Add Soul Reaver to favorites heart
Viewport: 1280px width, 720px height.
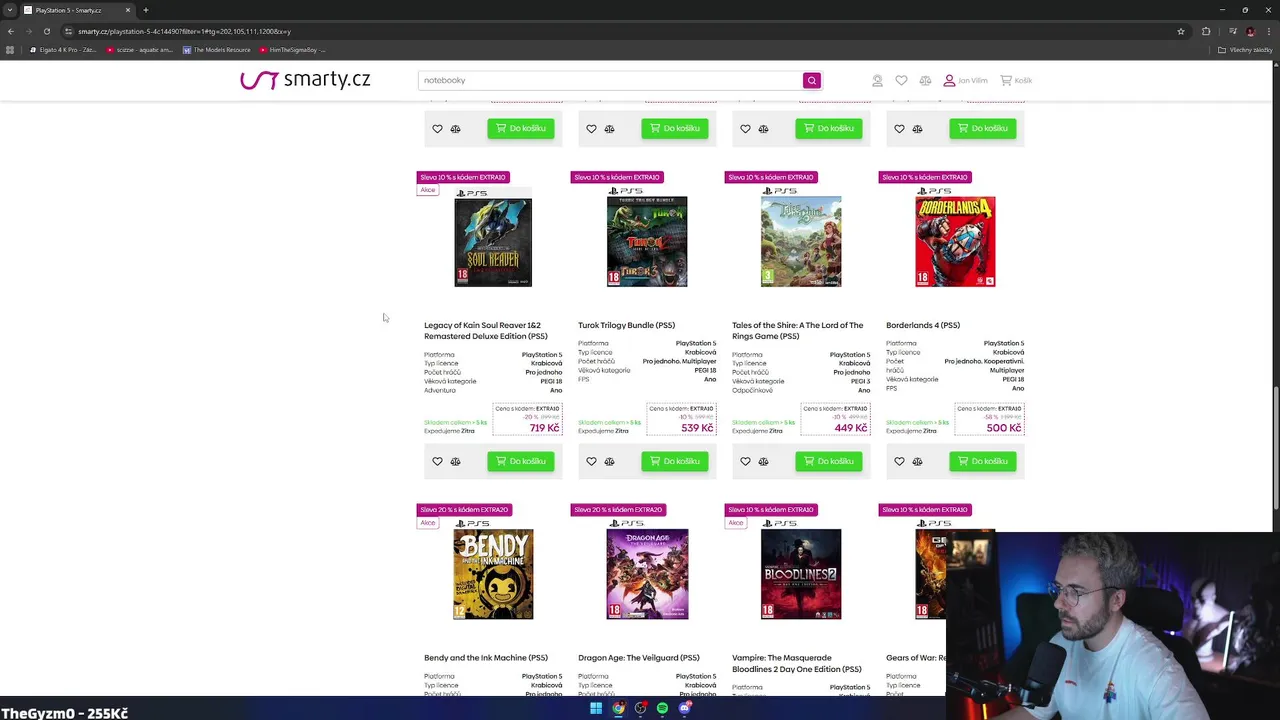tap(437, 461)
